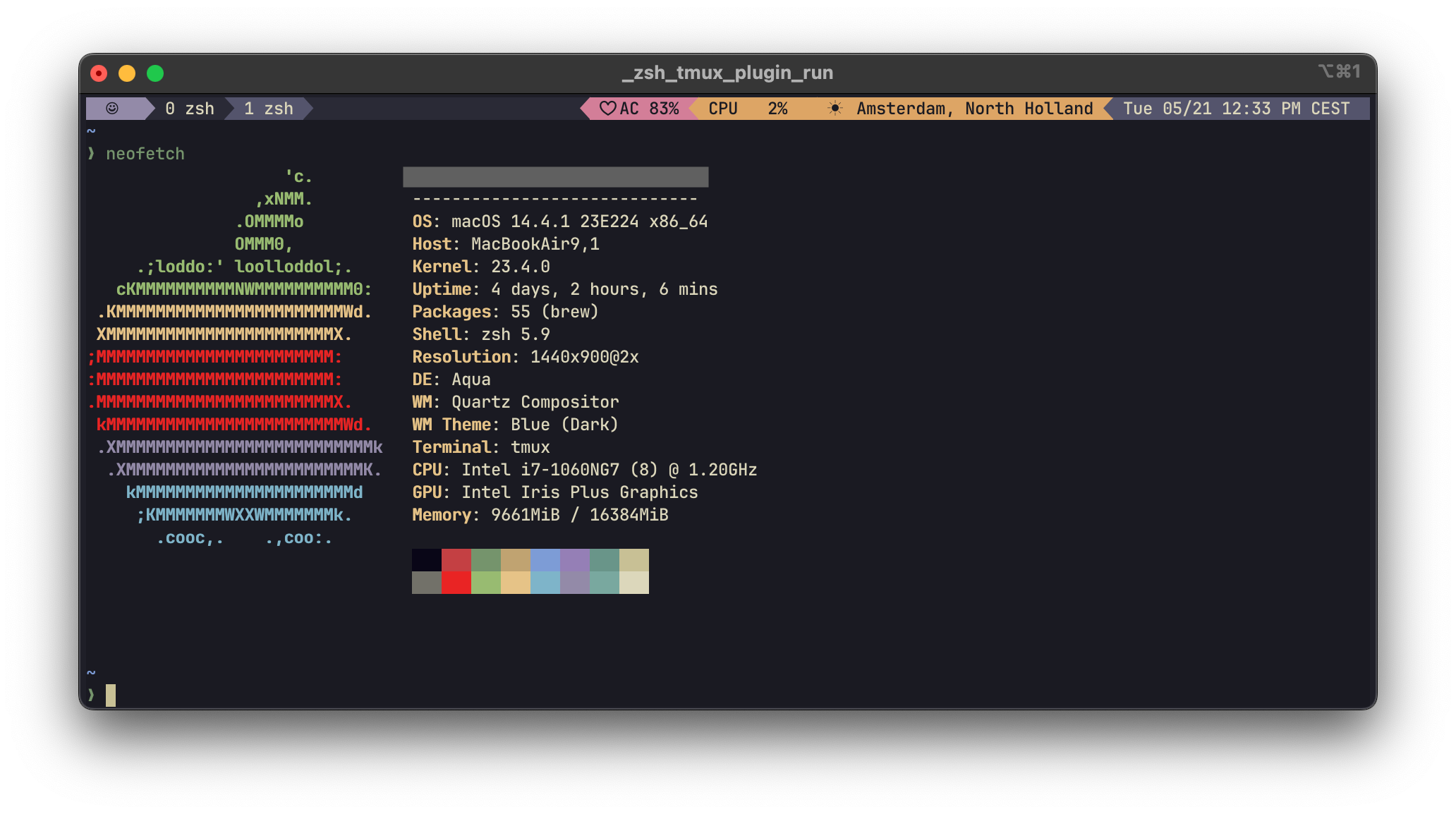Click the Kernel: 23.4.0 line
1456x814 pixels.
click(481, 267)
